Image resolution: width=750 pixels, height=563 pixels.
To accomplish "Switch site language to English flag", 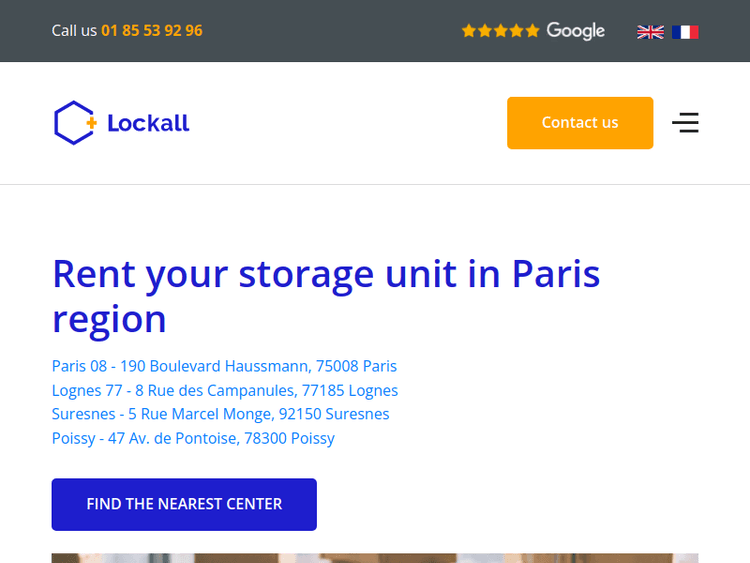I will pyautogui.click(x=650, y=32).
